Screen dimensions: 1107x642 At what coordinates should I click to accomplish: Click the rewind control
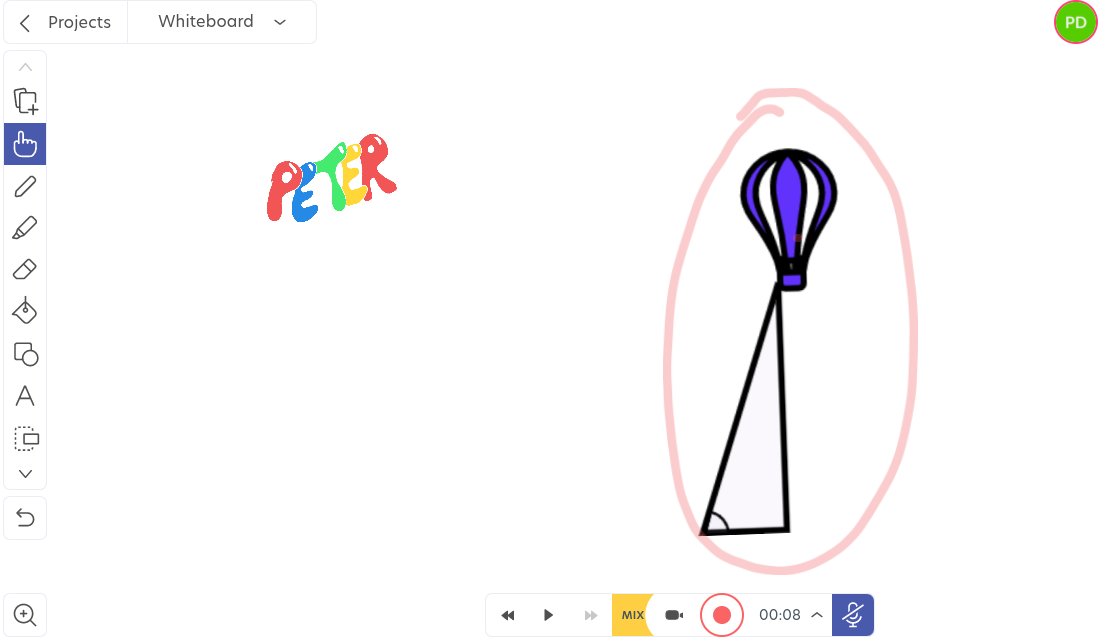(x=507, y=615)
